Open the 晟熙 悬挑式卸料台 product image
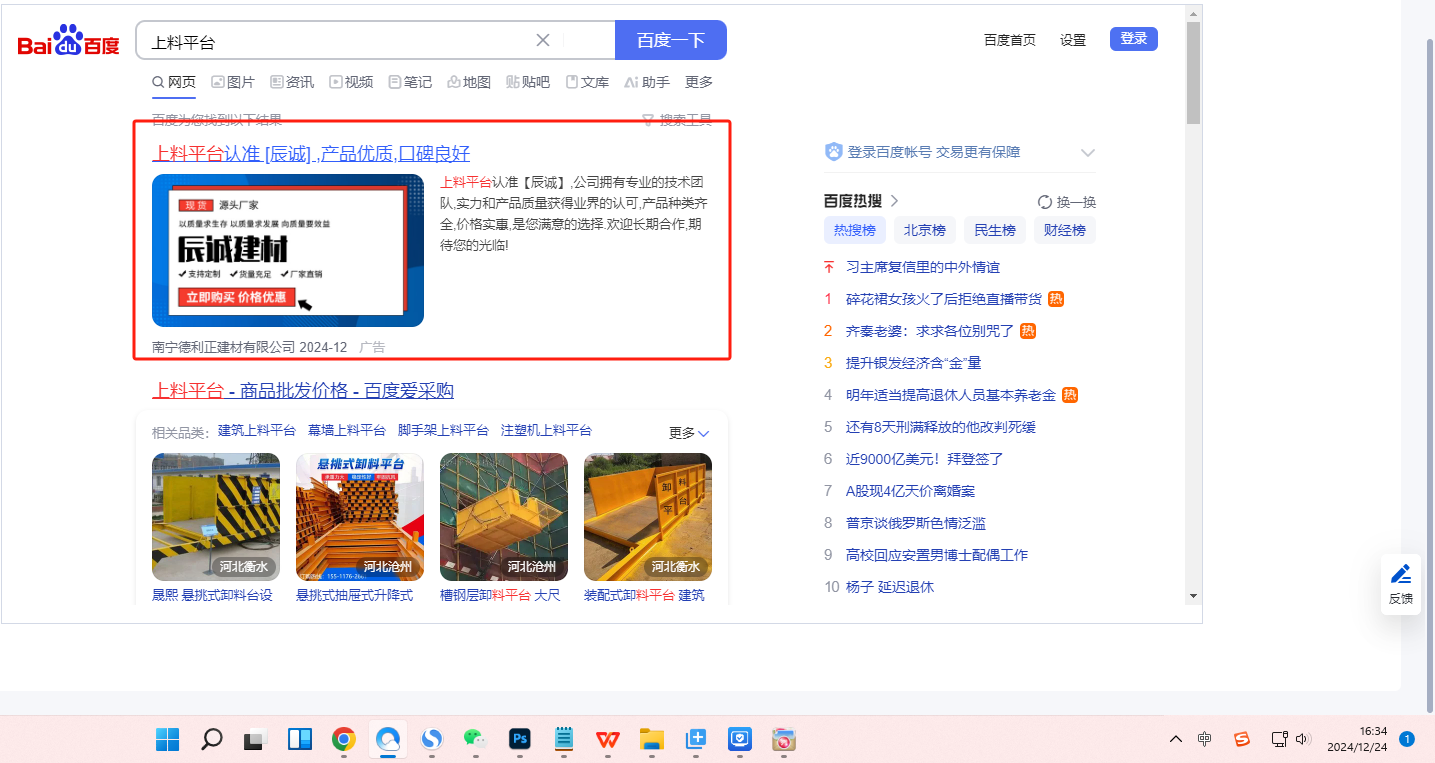This screenshot has height=763, width=1435. coord(216,517)
